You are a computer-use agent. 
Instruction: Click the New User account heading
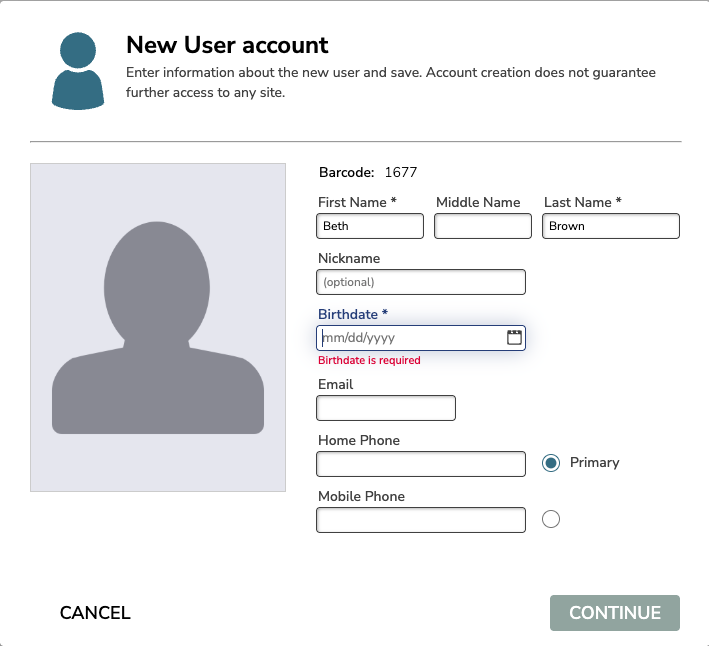(x=227, y=45)
